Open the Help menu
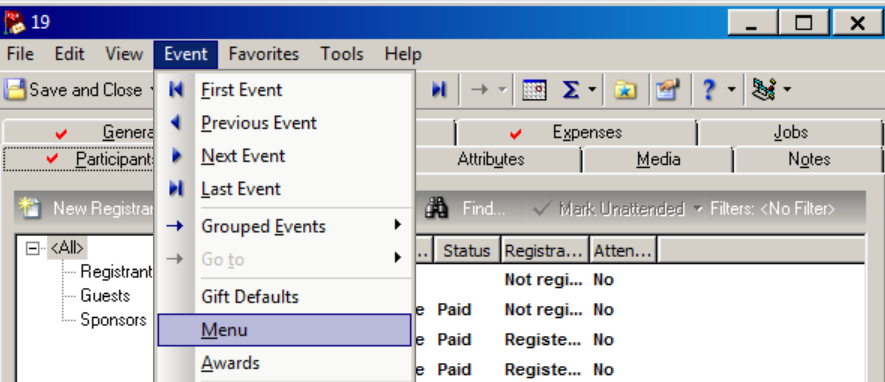This screenshot has width=885, height=382. click(x=403, y=54)
